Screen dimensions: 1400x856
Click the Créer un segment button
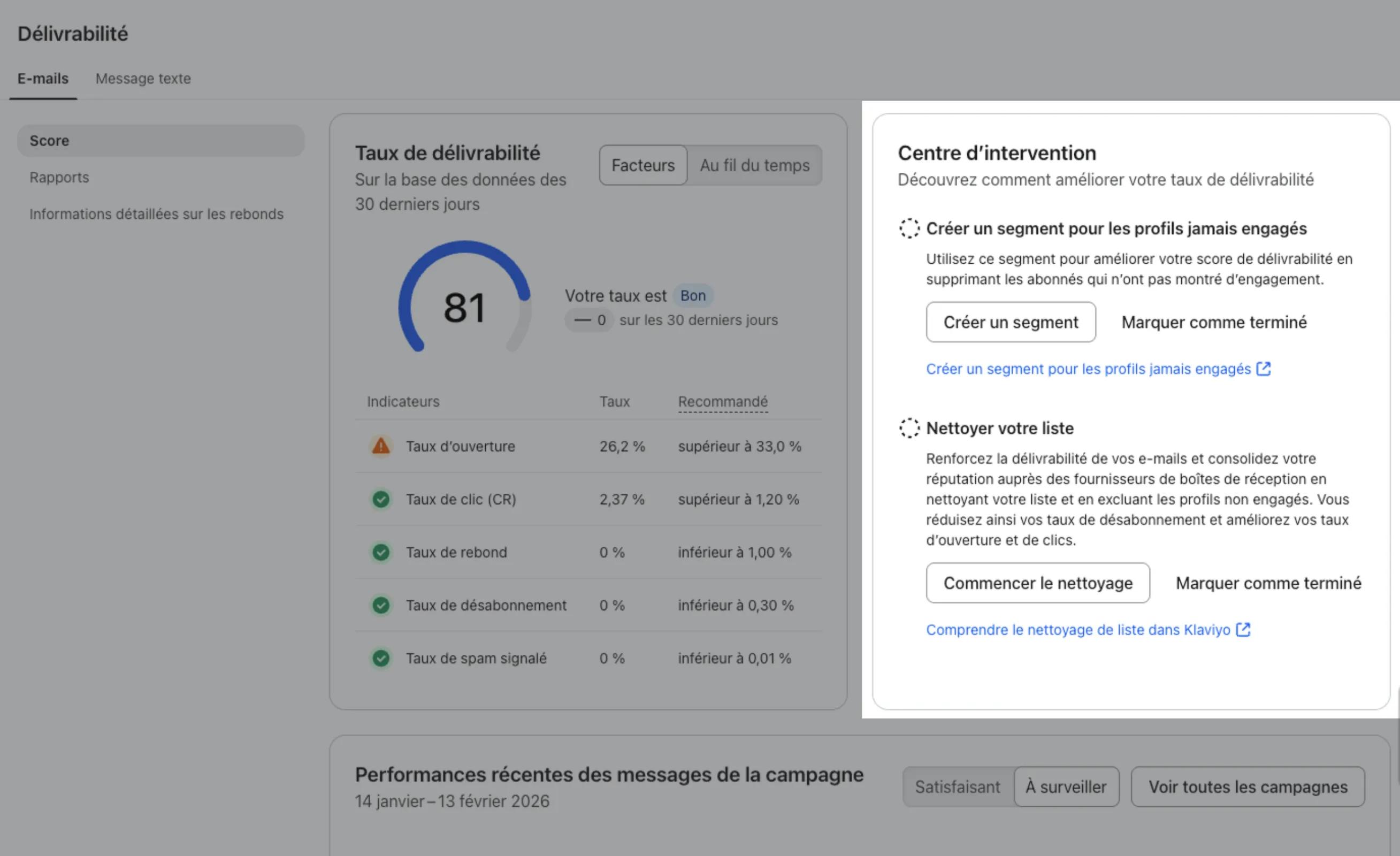pos(1010,322)
